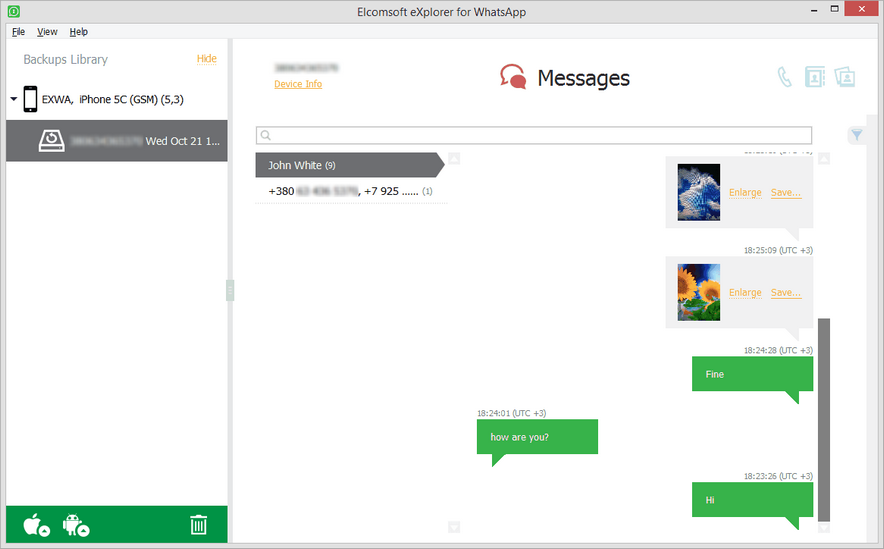
Task: Open the File menu
Action: pos(19,32)
